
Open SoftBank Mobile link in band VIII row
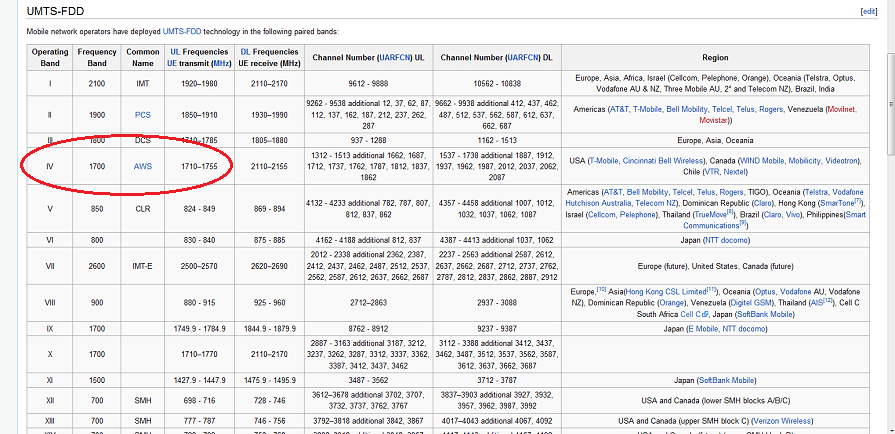[x=764, y=315]
